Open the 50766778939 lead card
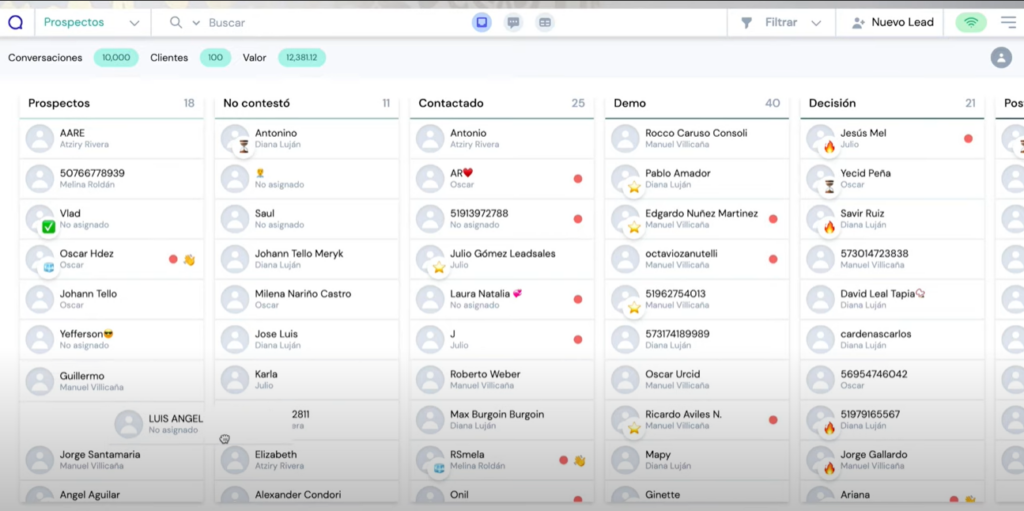The width and height of the screenshot is (1024, 511). [111, 178]
